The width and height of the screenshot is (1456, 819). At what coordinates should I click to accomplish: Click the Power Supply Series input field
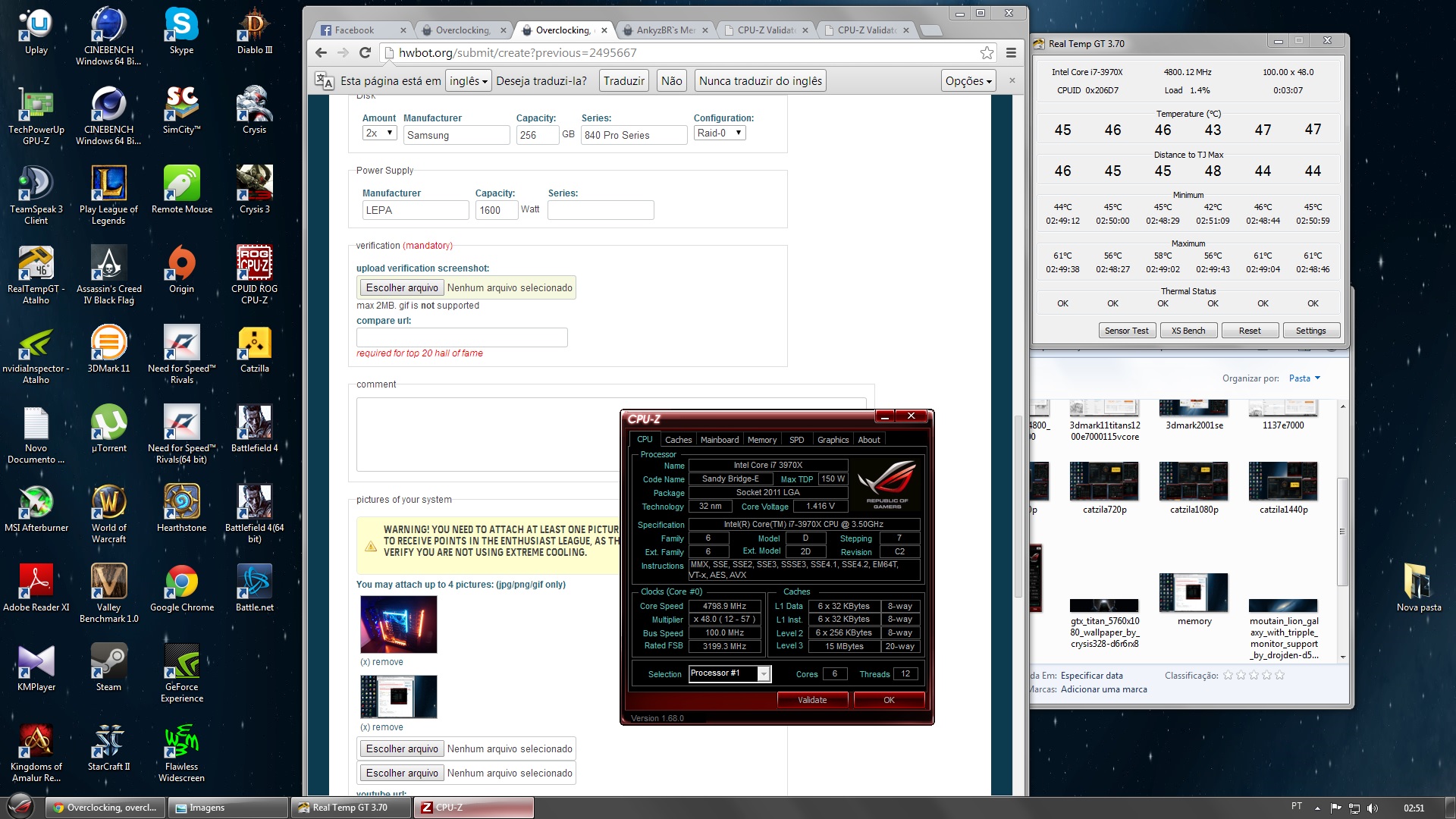coord(601,210)
